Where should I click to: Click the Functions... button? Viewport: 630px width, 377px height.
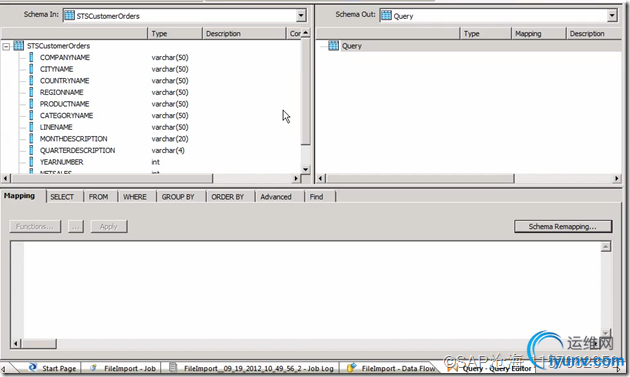35,226
